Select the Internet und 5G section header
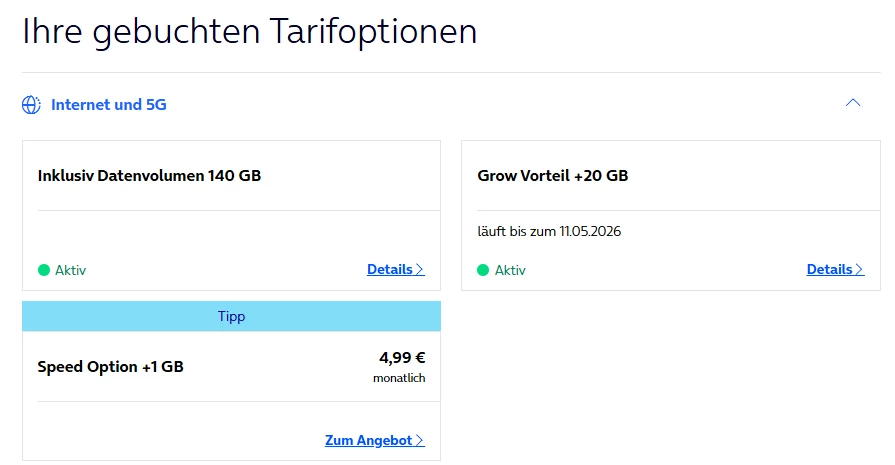The image size is (895, 465). pos(108,104)
